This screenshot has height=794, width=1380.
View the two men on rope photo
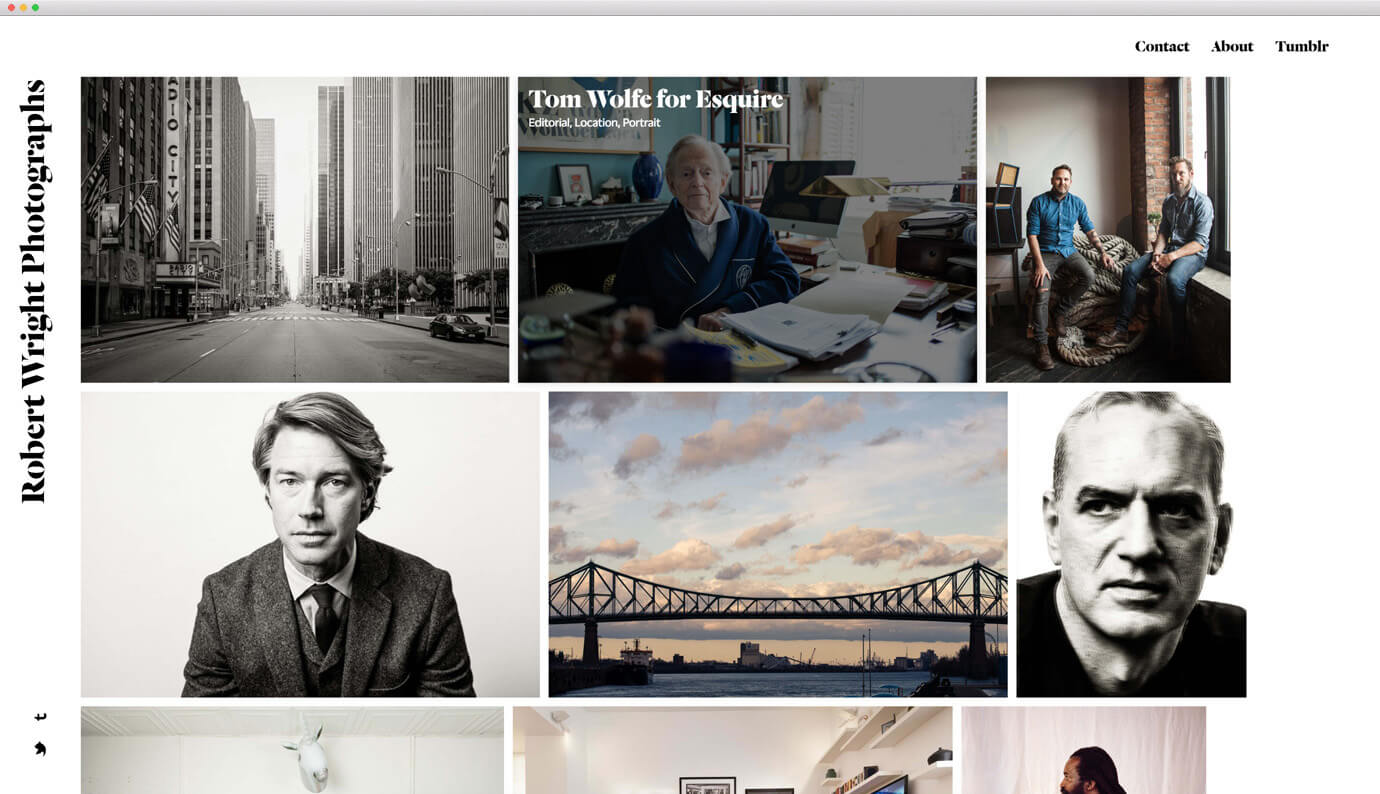coord(1108,230)
